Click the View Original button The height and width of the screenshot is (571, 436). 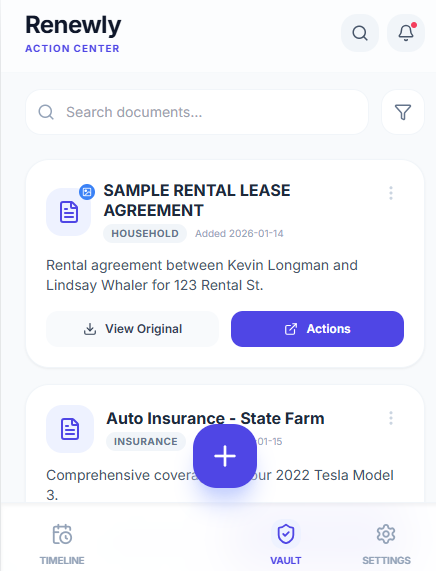(x=132, y=329)
